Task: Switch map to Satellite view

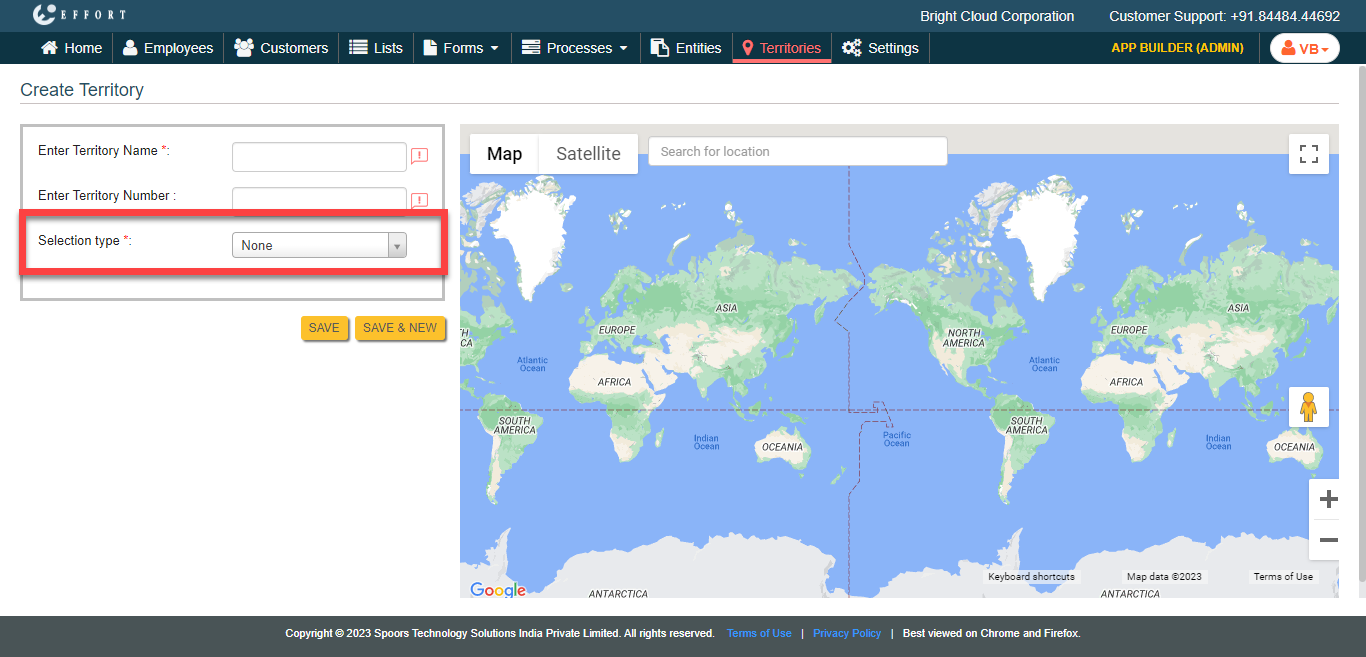Action: click(588, 154)
